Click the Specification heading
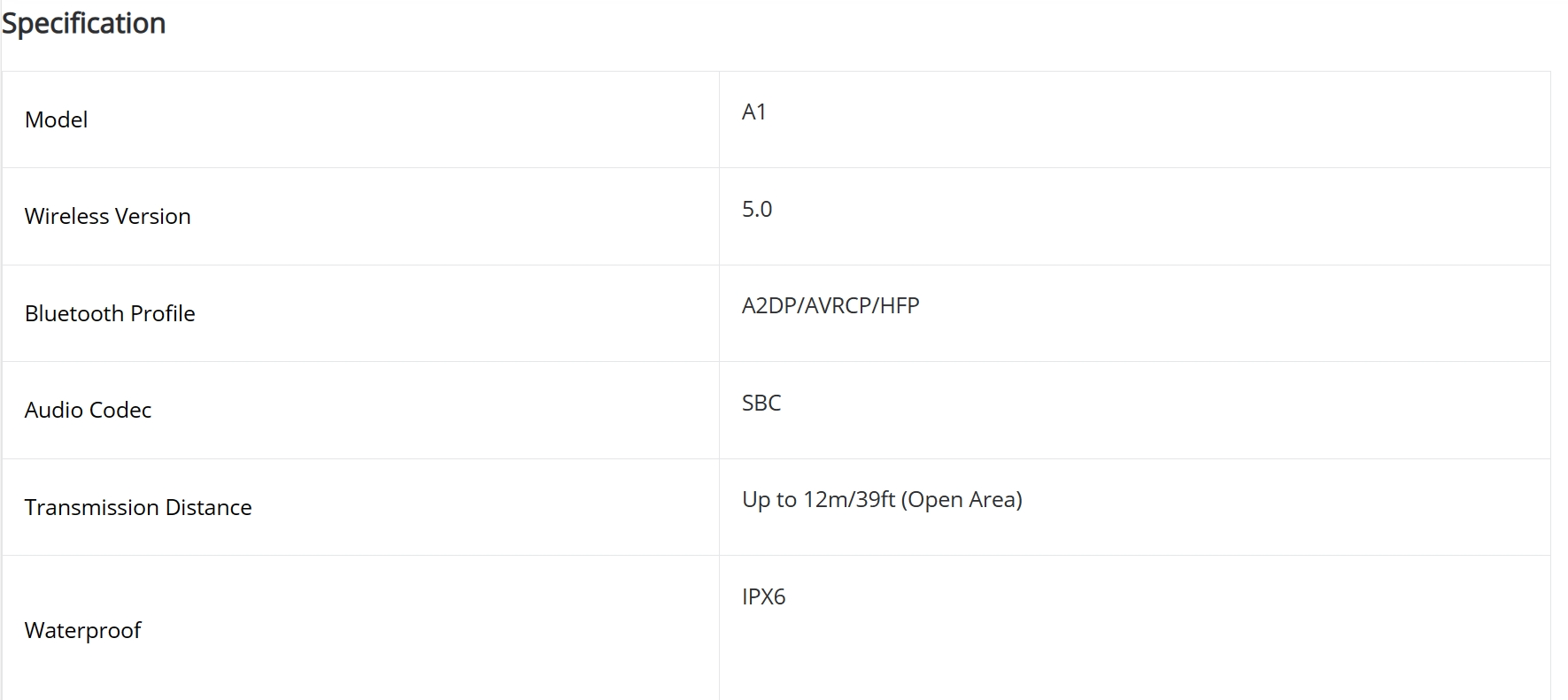The width and height of the screenshot is (1568, 700). click(83, 23)
